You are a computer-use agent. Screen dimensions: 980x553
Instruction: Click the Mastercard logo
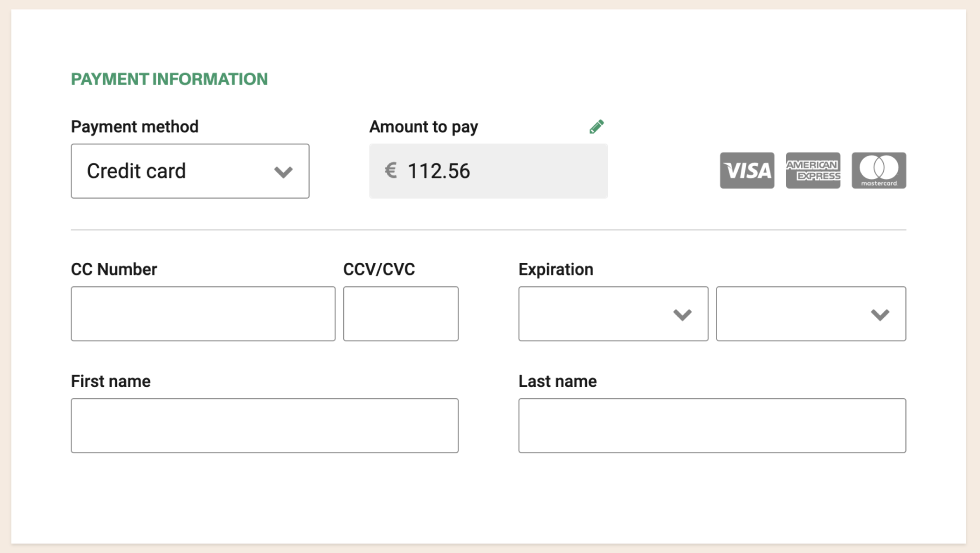tap(879, 171)
